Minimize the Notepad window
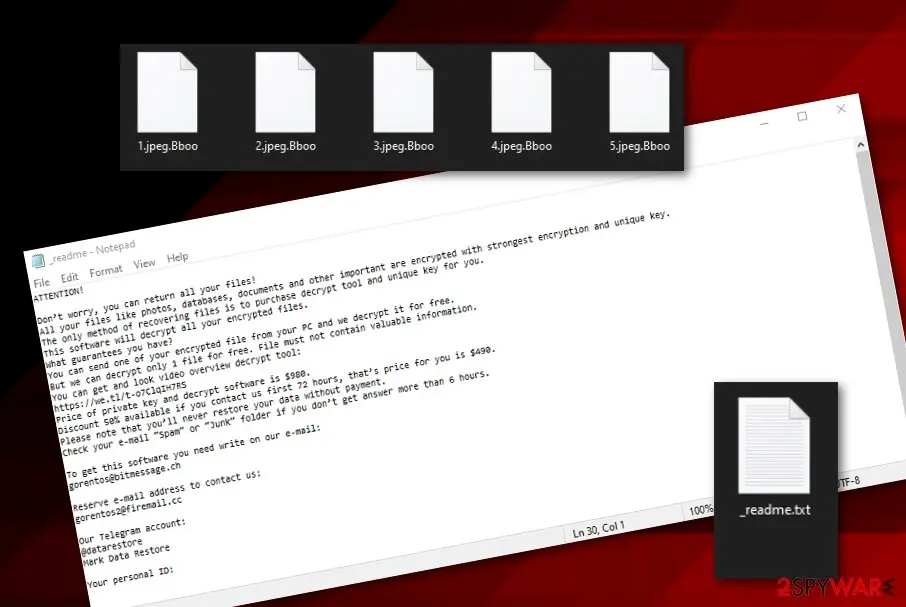 click(x=764, y=124)
